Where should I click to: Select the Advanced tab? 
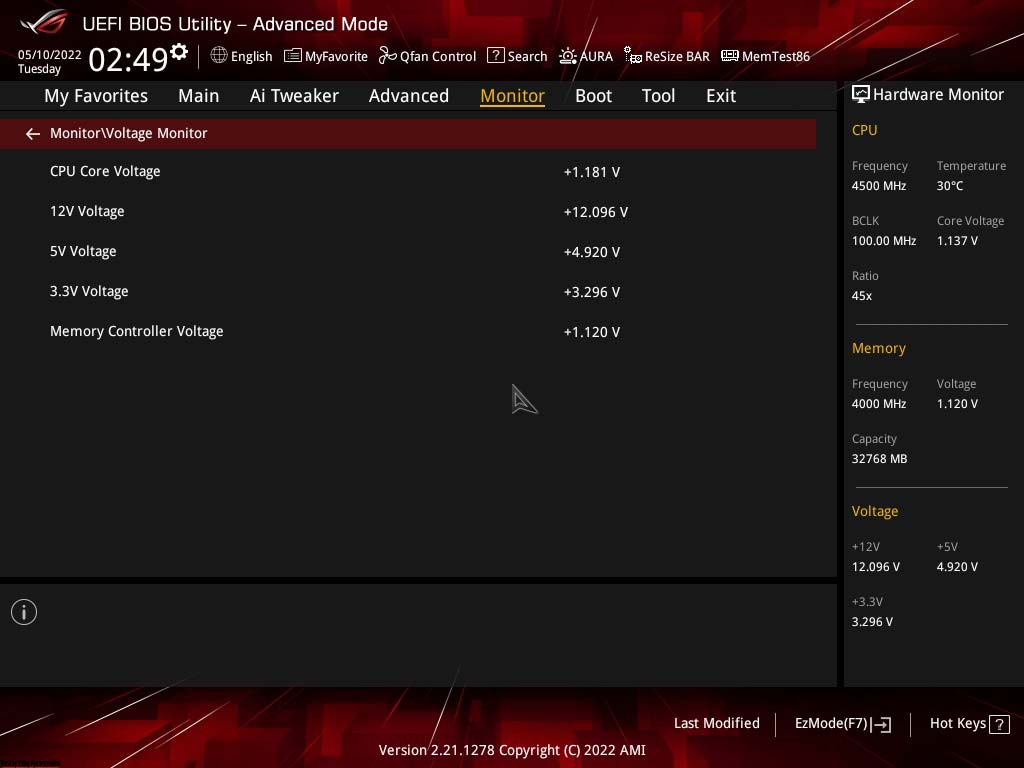pyautogui.click(x=409, y=96)
